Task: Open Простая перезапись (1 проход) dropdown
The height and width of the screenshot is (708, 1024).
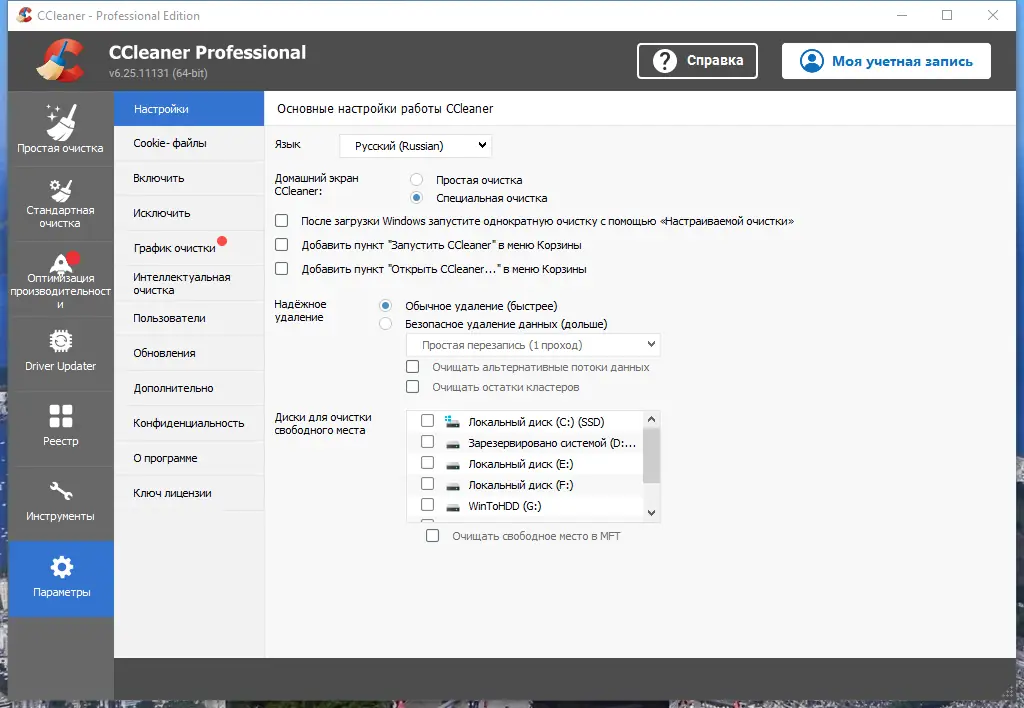Action: (x=533, y=345)
